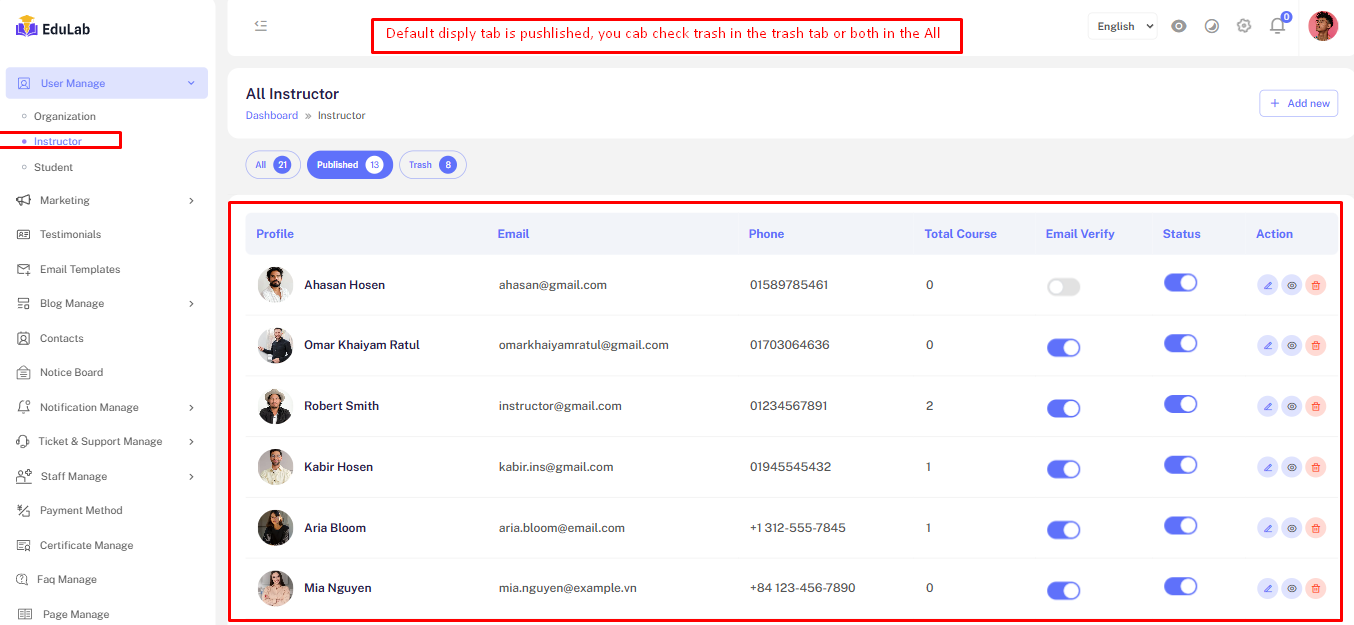This screenshot has width=1354, height=625.
Task: Toggle Status switch for Omar Khaiyam Ratul
Action: point(1180,343)
